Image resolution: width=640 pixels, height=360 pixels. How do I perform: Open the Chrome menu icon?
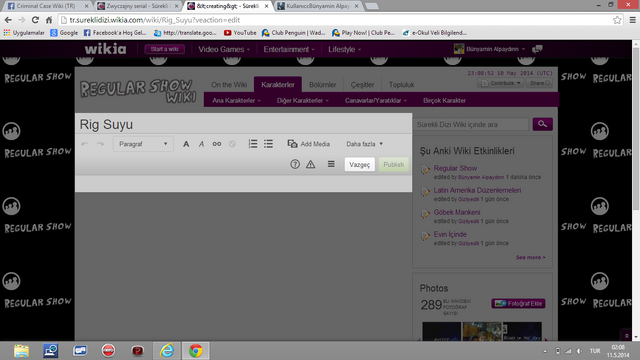click(632, 20)
